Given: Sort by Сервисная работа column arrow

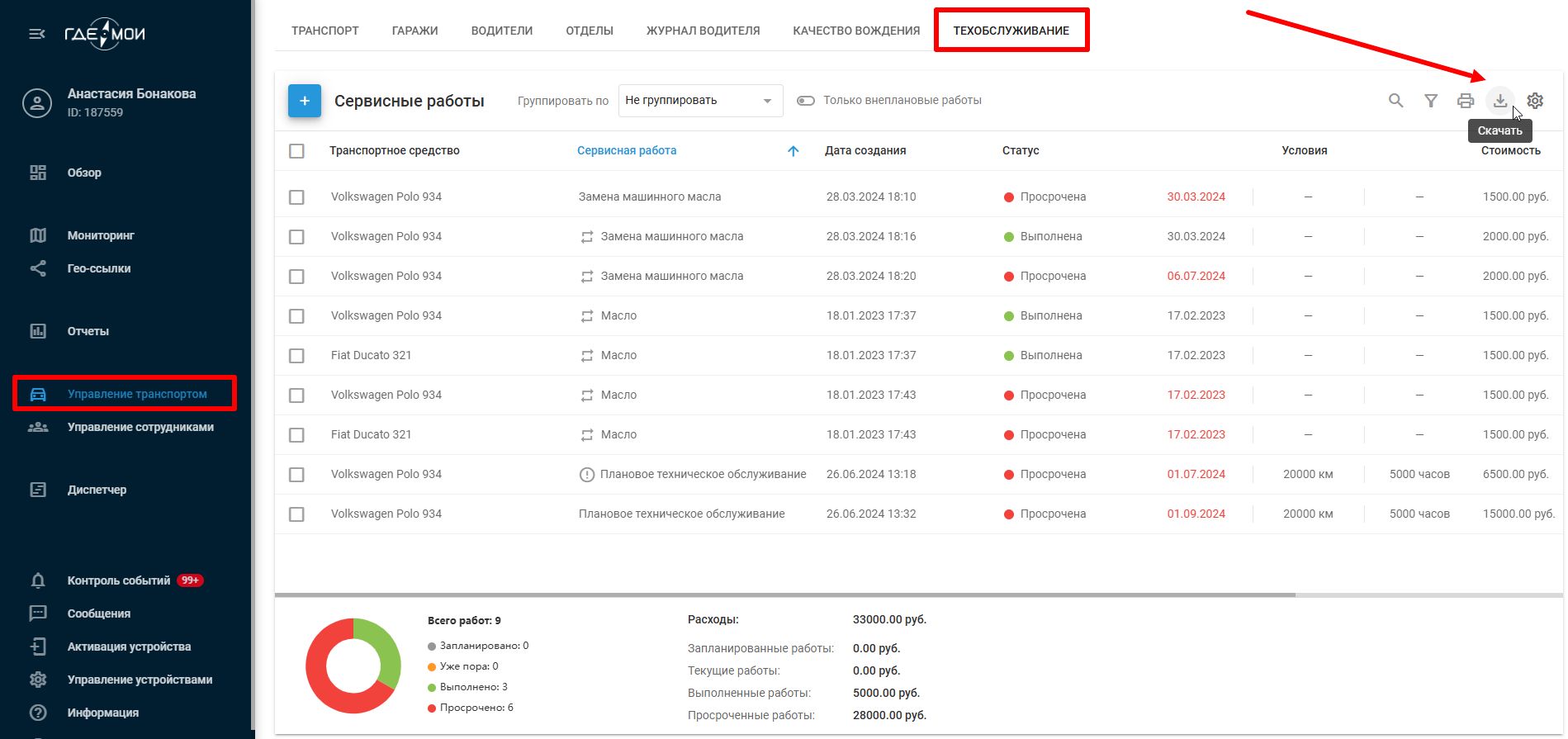Looking at the screenshot, I should point(793,151).
